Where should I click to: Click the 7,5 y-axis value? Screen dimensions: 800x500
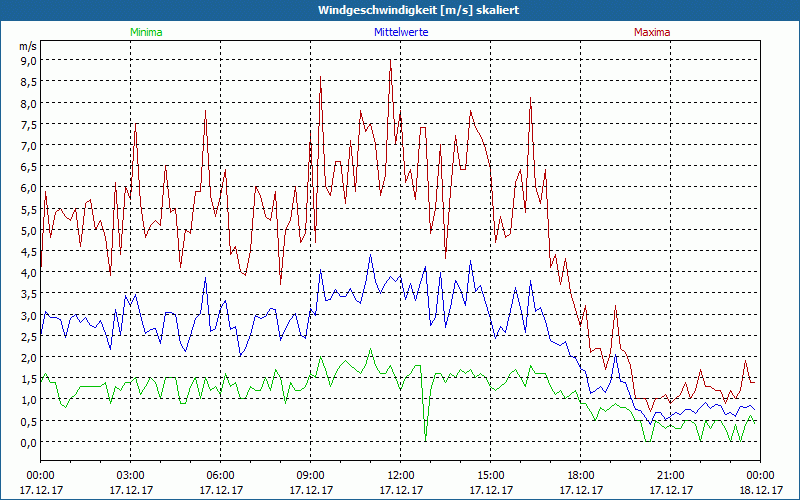pyautogui.click(x=28, y=124)
